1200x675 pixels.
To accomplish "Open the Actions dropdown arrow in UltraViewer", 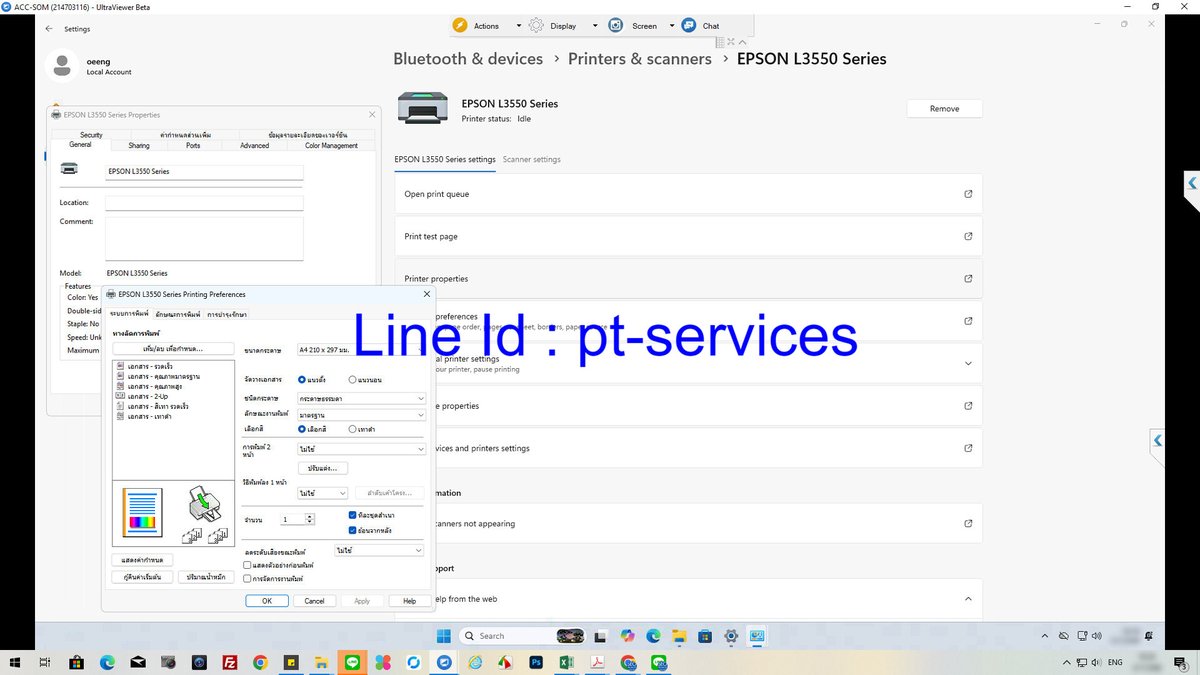I will pos(518,26).
